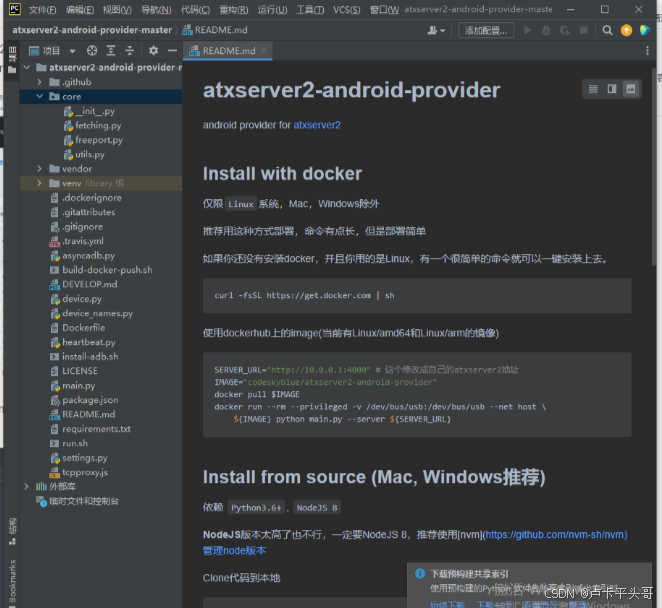Click project name in breadcrumb bar

point(92,30)
